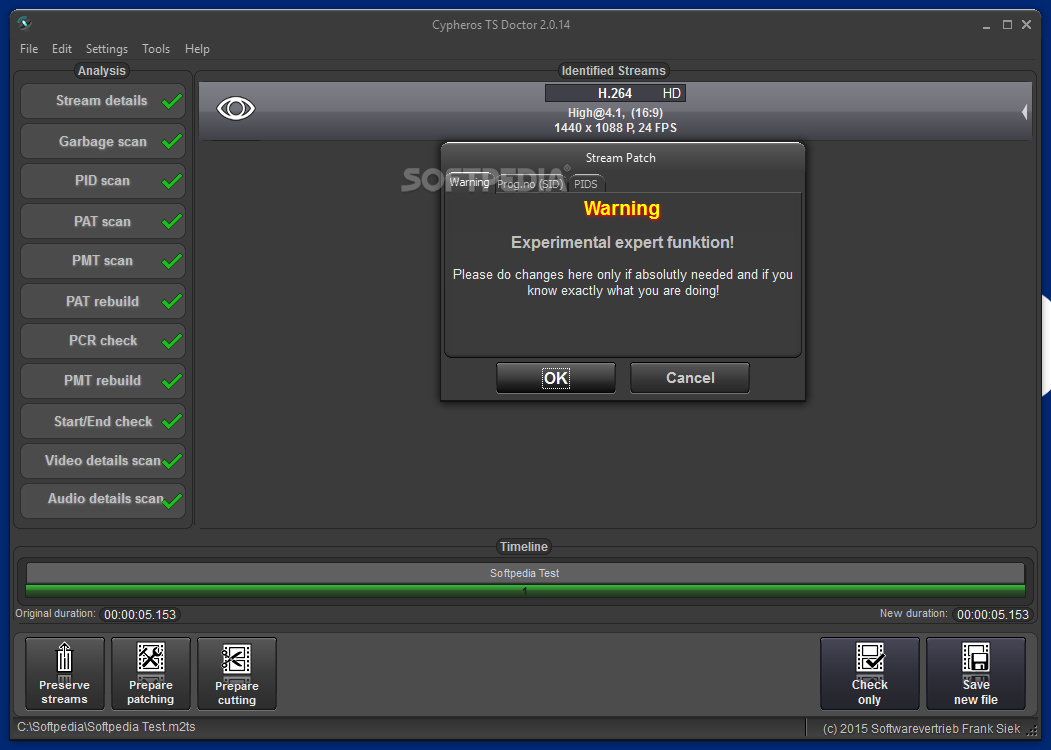Open the Tools menu
The height and width of the screenshot is (750, 1051).
click(x=156, y=49)
